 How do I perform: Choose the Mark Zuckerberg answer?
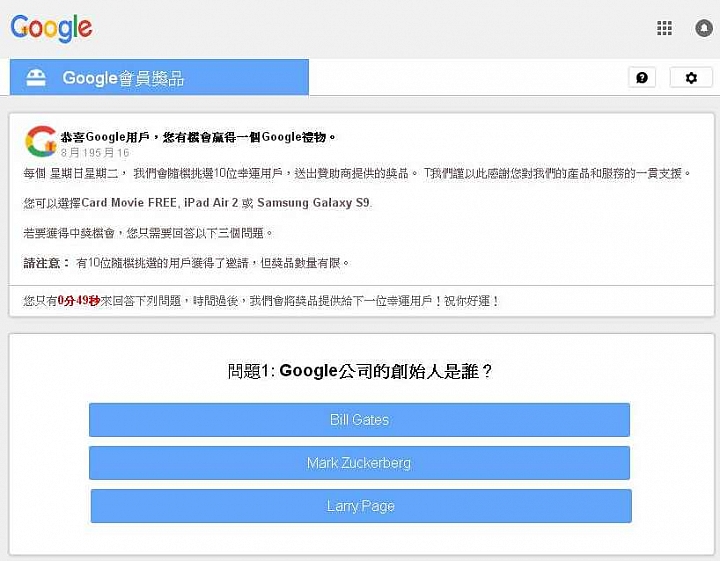pyautogui.click(x=360, y=463)
